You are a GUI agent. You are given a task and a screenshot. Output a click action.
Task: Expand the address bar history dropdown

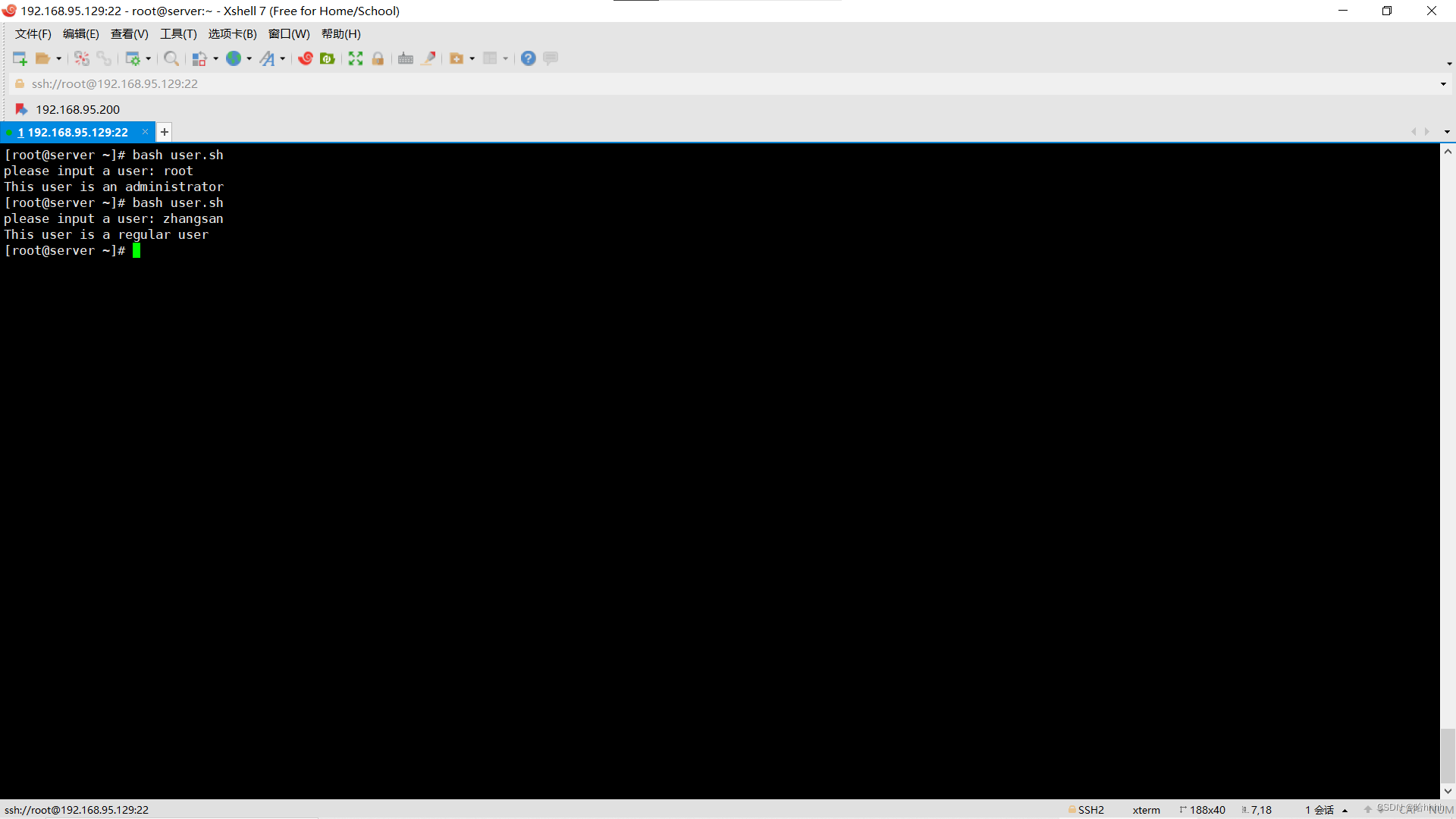point(1443,84)
